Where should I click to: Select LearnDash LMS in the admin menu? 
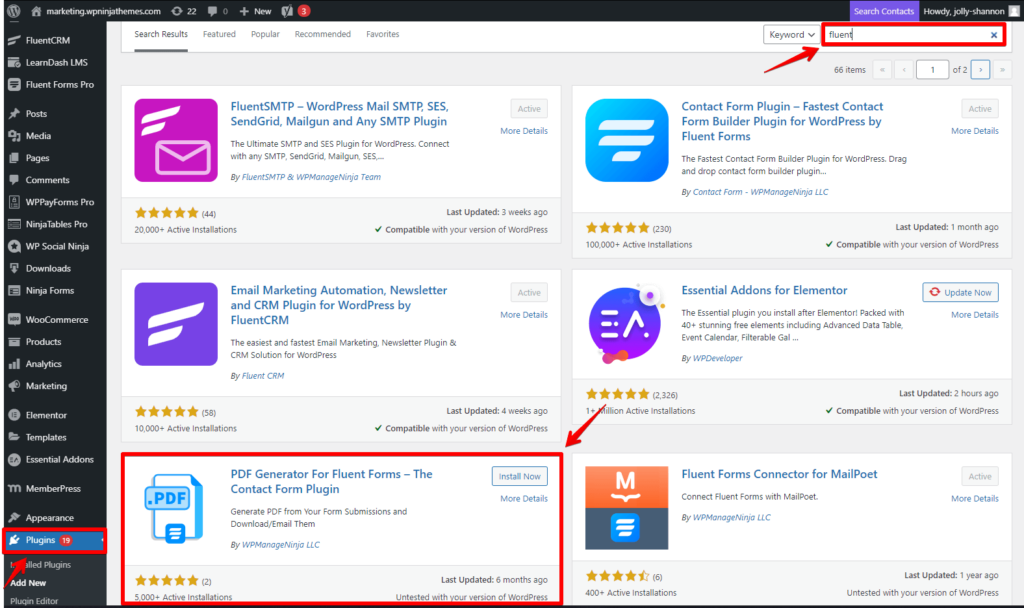tap(58, 62)
